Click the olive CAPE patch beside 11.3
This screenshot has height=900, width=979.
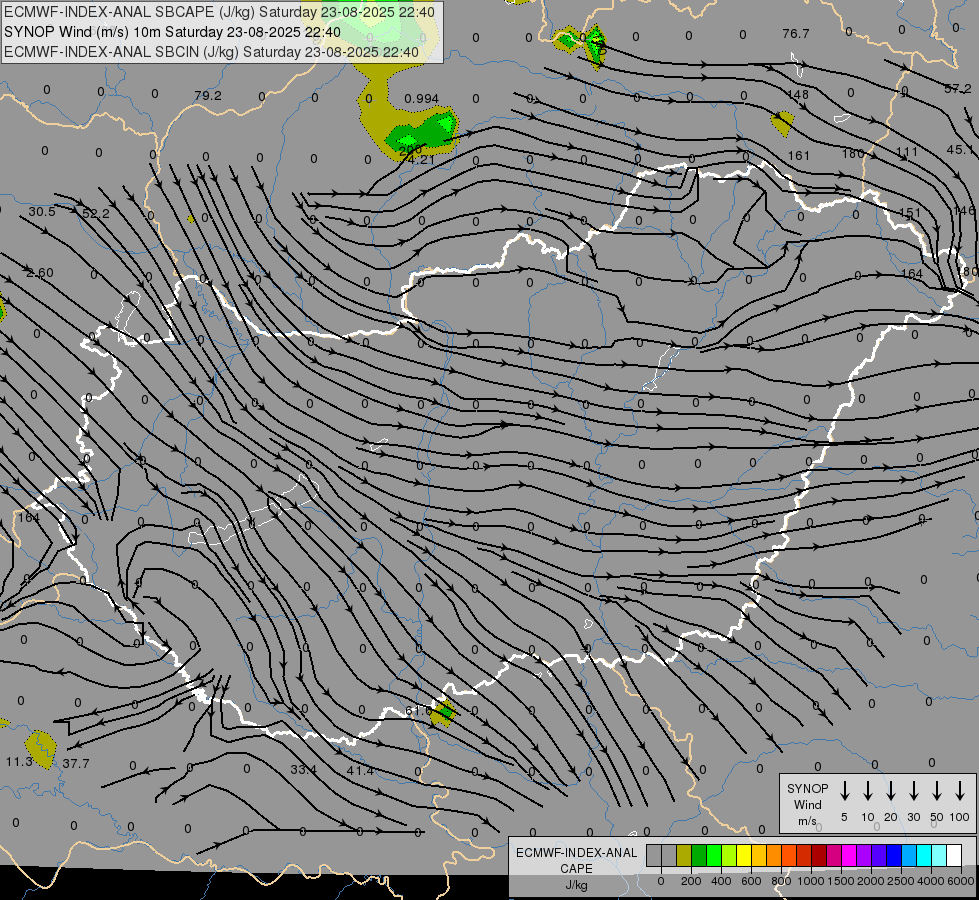coord(41,749)
